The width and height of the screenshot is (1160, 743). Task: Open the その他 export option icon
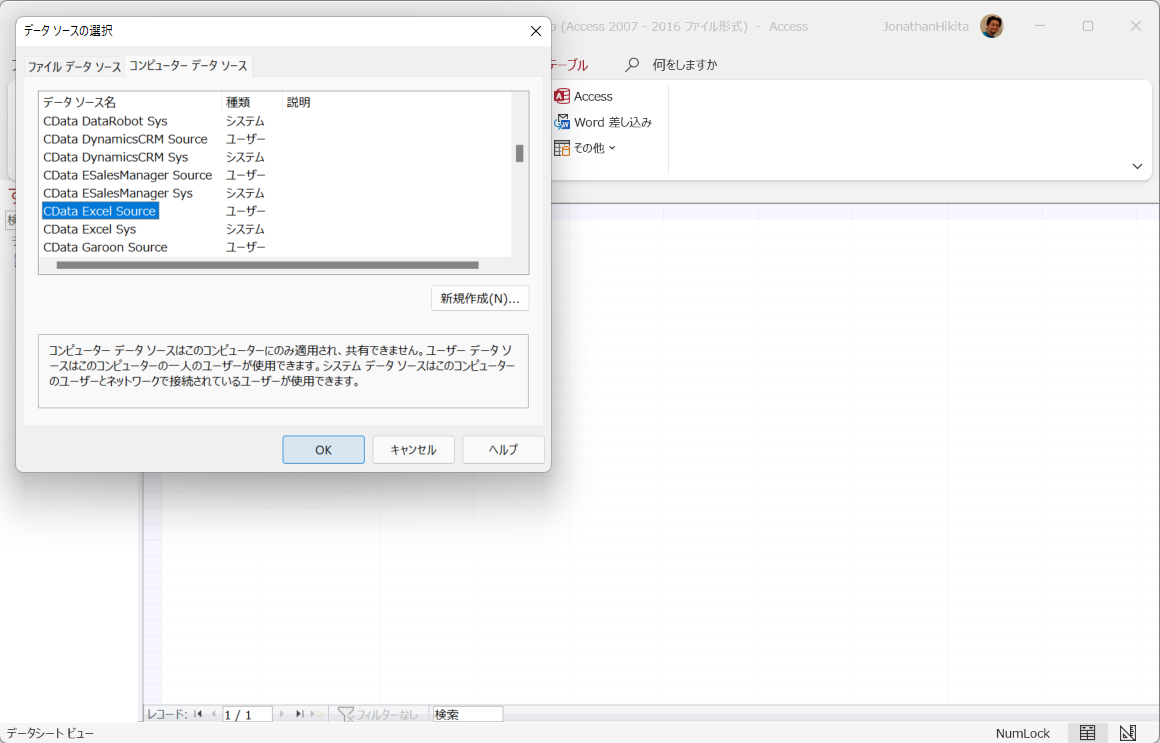pyautogui.click(x=562, y=146)
